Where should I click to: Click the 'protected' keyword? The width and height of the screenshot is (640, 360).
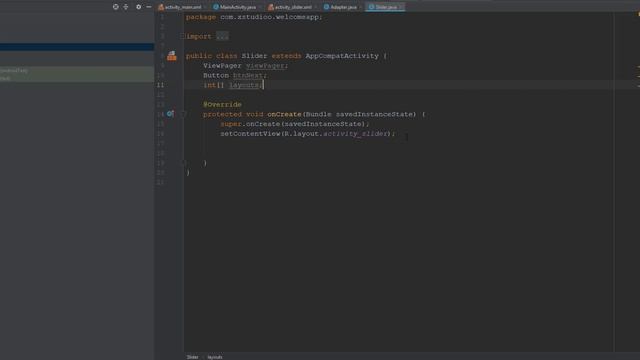222,114
